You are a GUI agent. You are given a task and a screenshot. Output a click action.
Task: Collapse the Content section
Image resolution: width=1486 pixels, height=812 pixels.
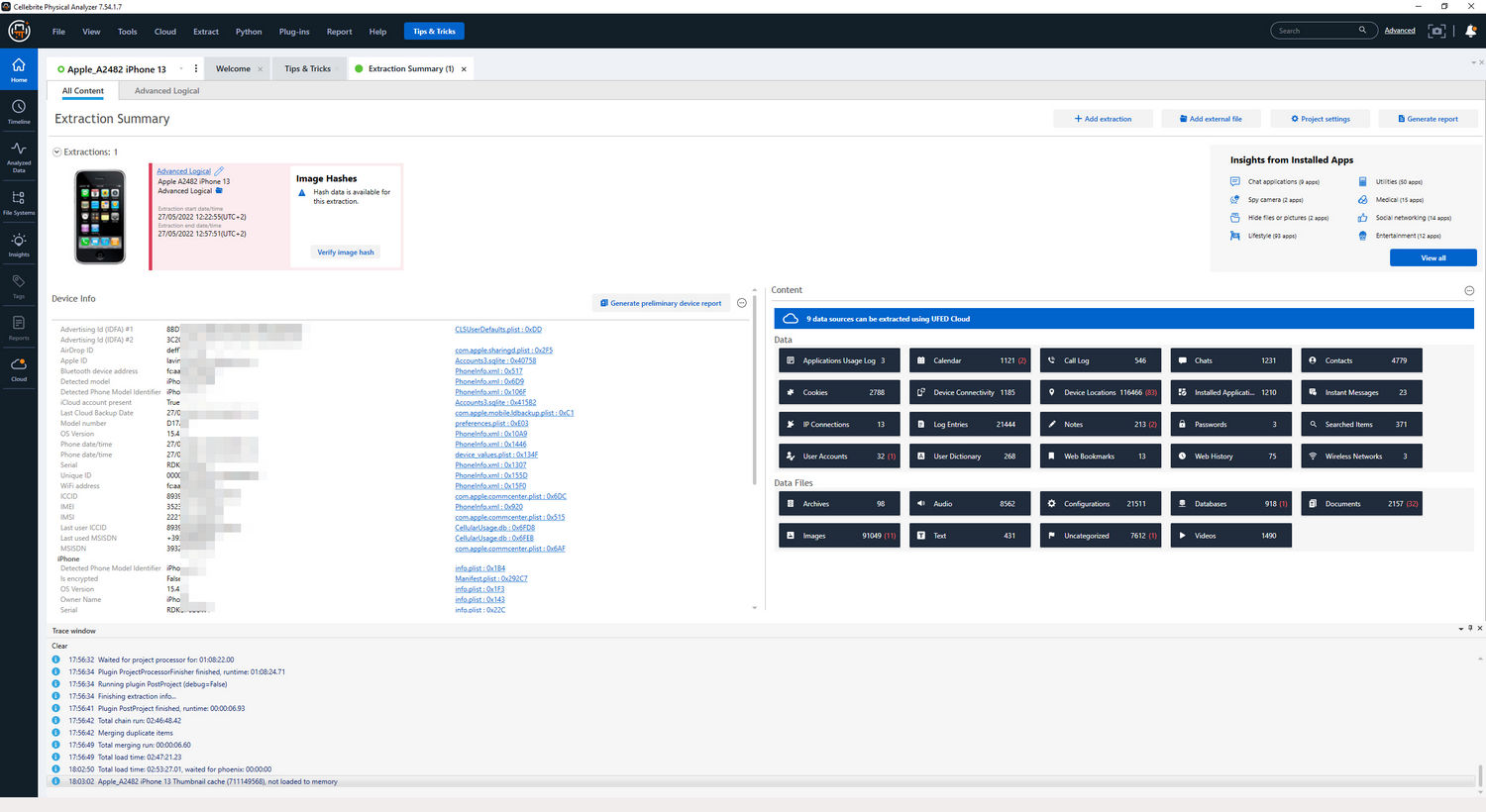coord(1468,290)
